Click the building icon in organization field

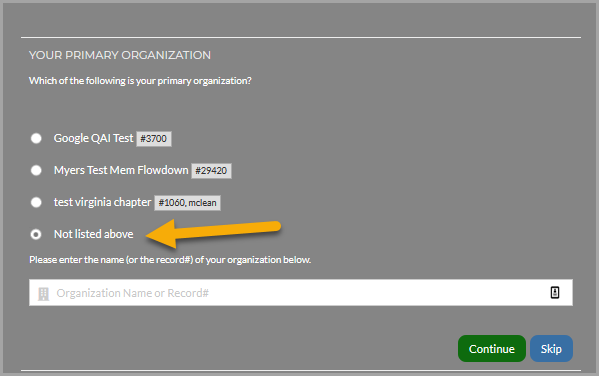(x=43, y=293)
